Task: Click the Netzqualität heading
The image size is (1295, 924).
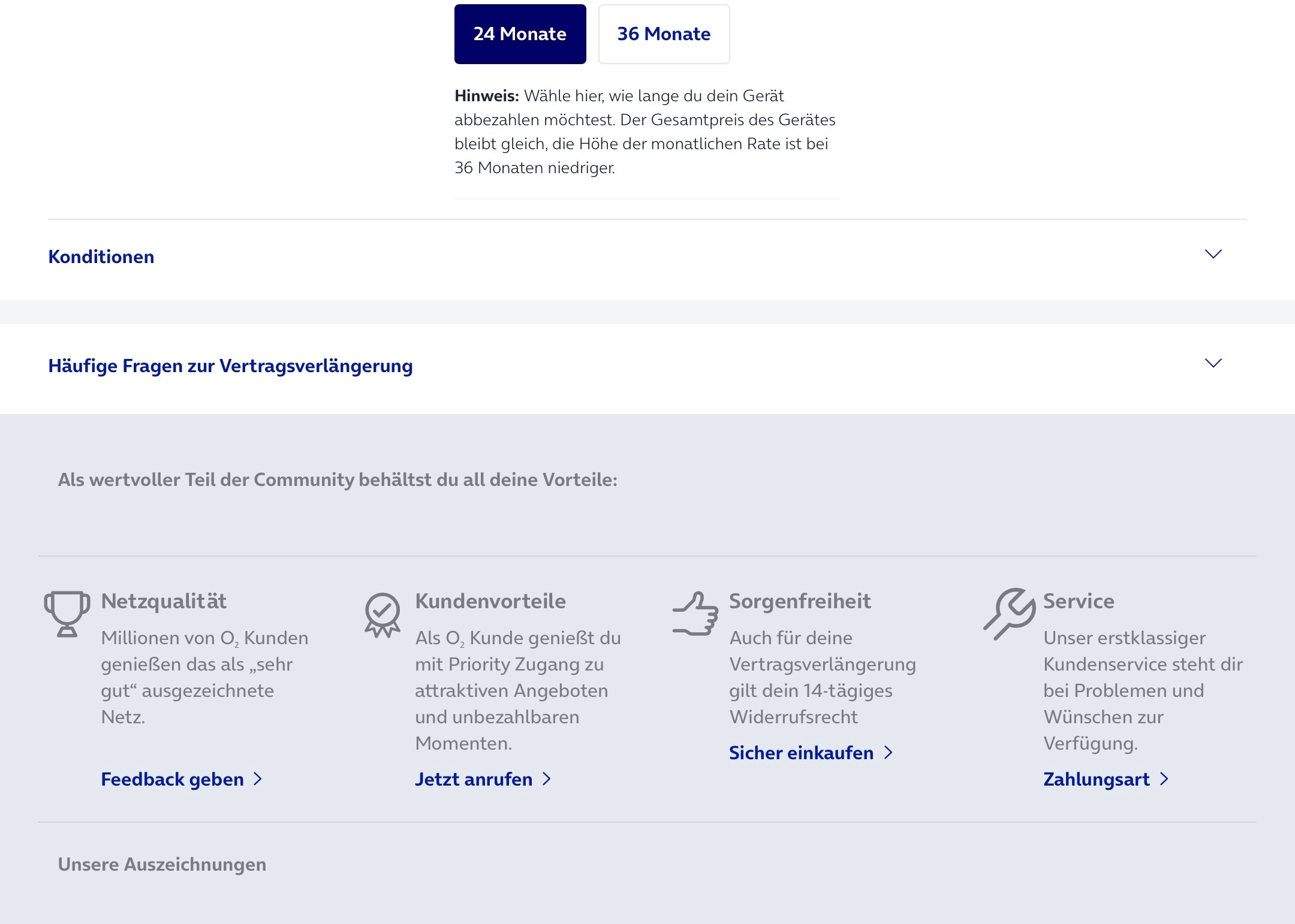Action: coord(164,601)
